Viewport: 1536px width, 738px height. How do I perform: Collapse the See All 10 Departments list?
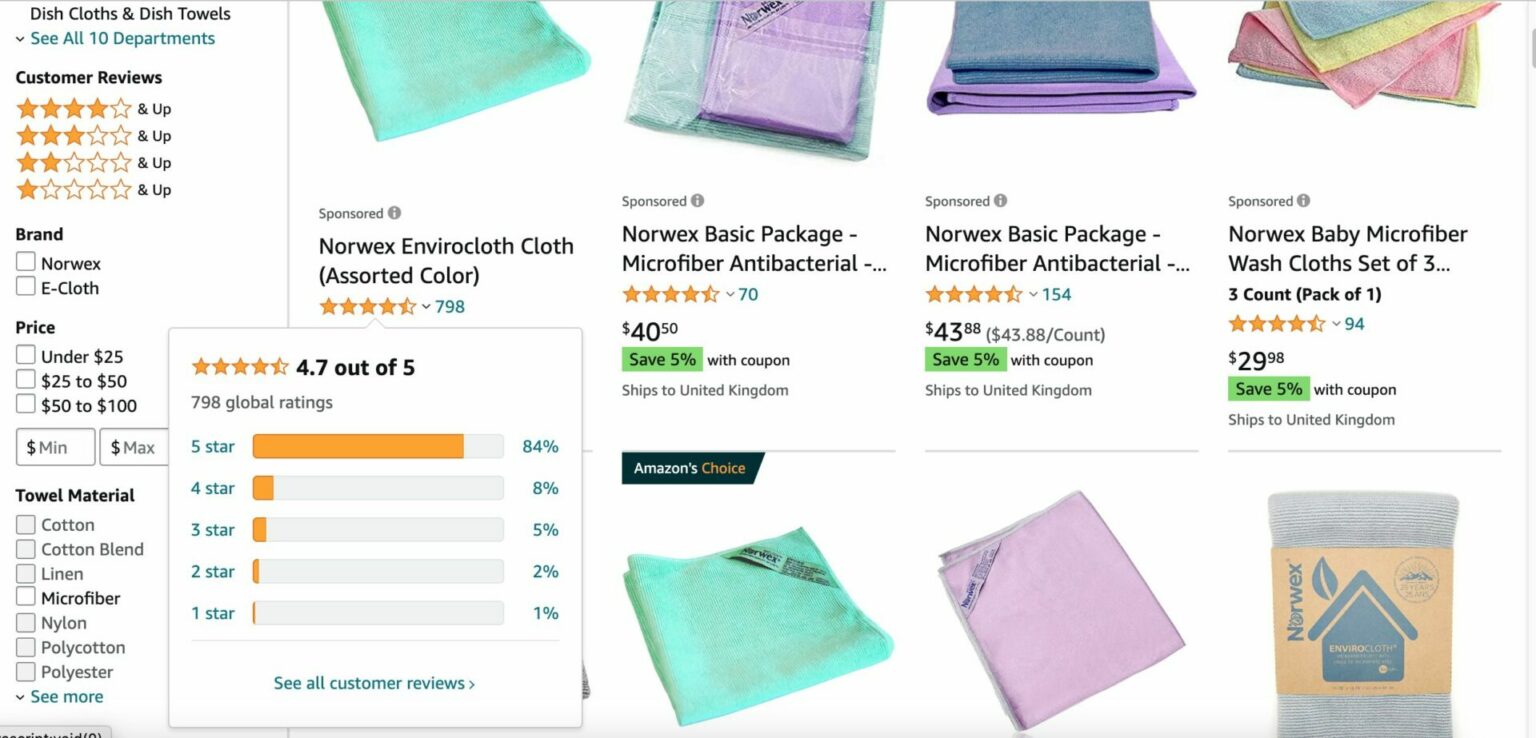117,38
